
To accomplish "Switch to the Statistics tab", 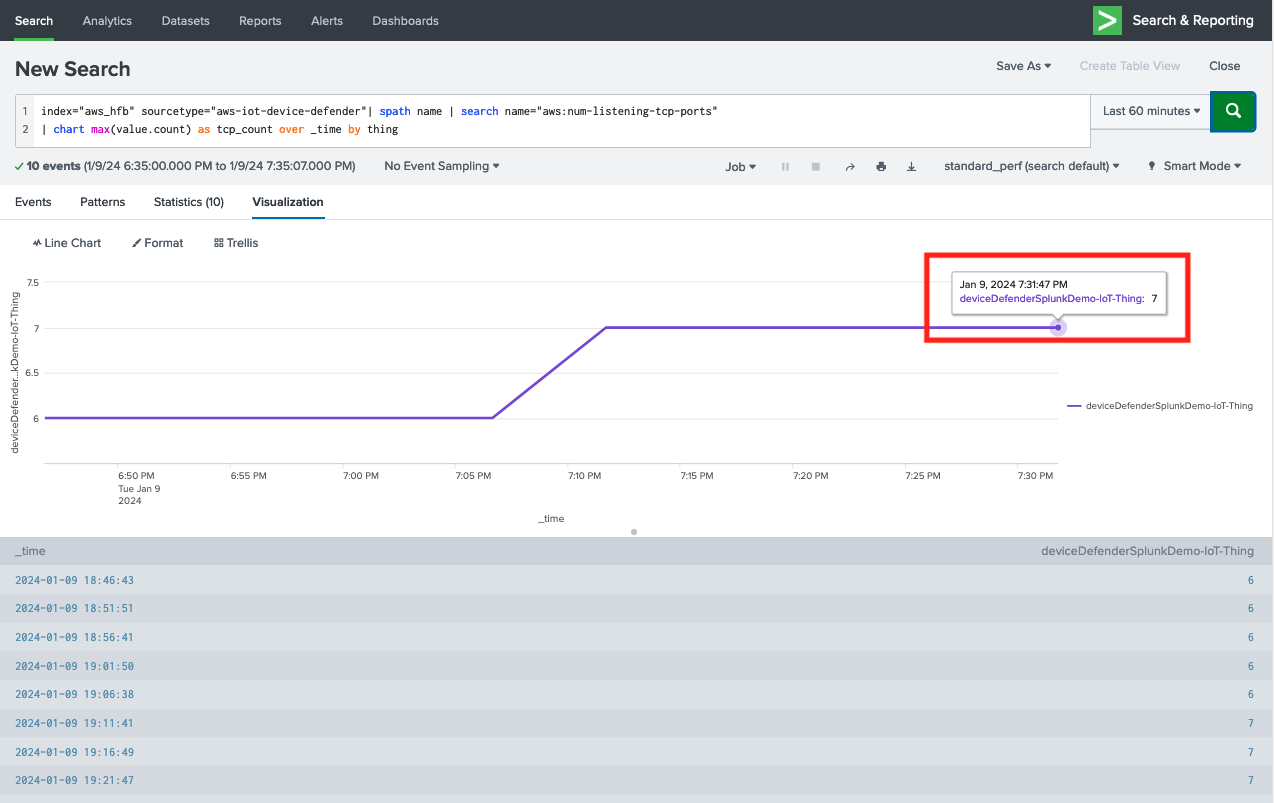I will (188, 202).
